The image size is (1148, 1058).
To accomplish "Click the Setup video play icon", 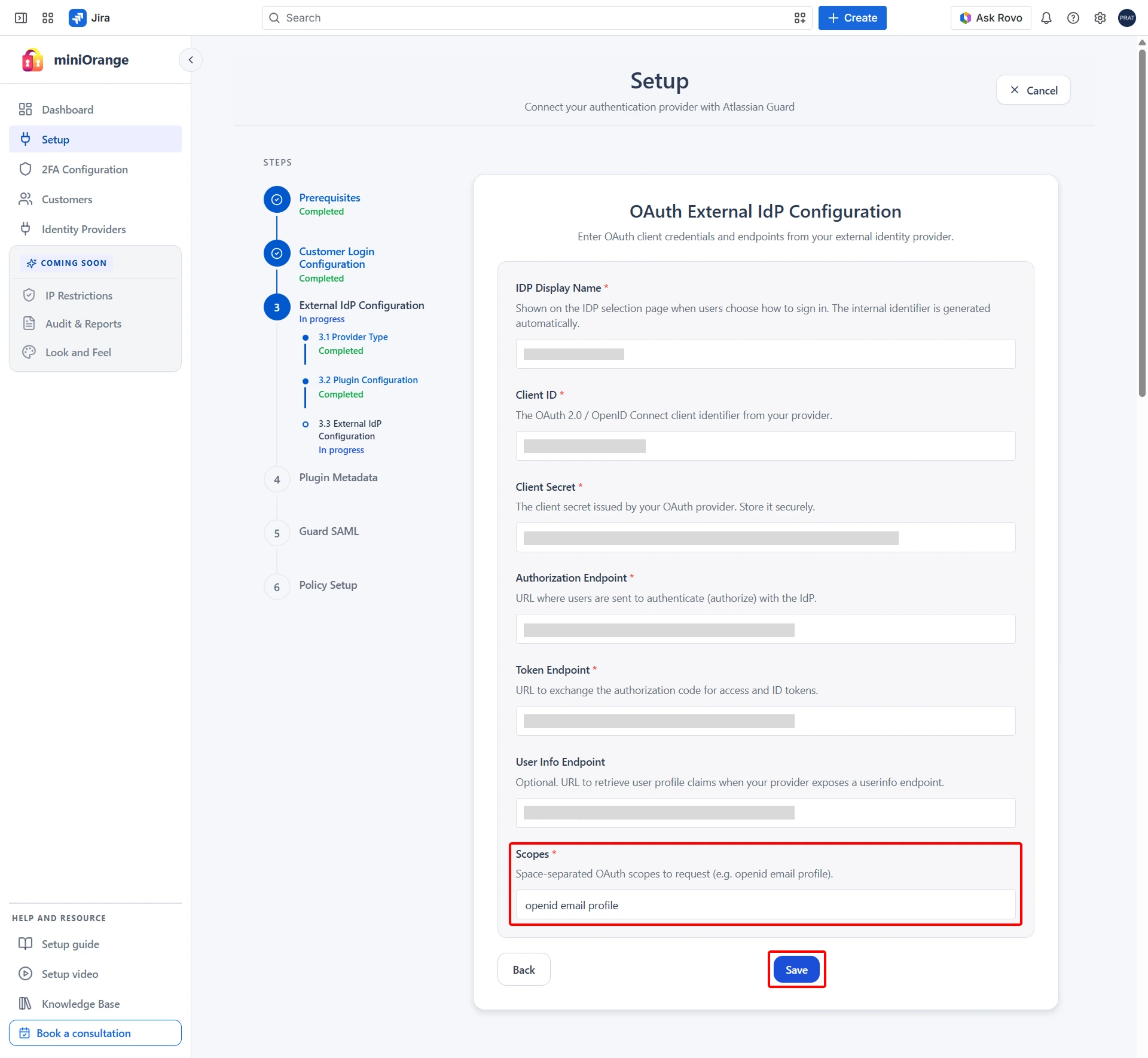I will click(25, 974).
